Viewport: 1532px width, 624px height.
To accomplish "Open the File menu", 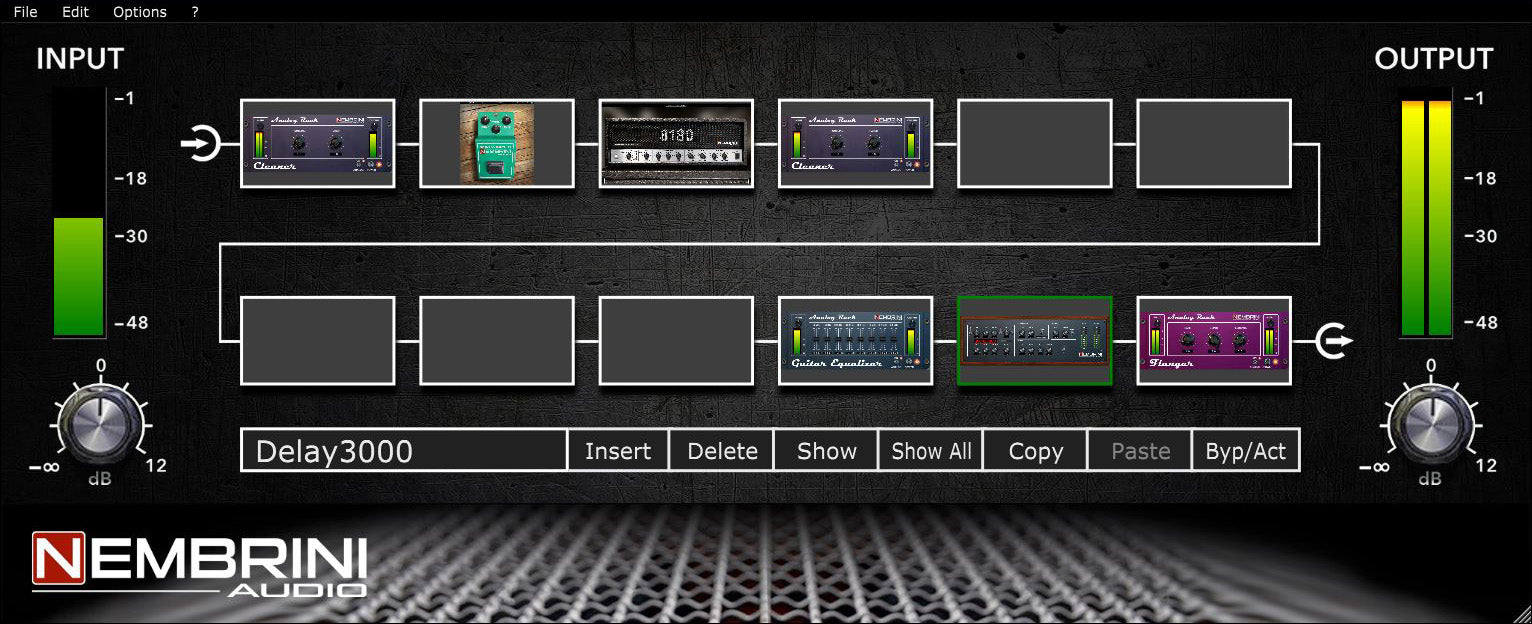I will pos(25,12).
